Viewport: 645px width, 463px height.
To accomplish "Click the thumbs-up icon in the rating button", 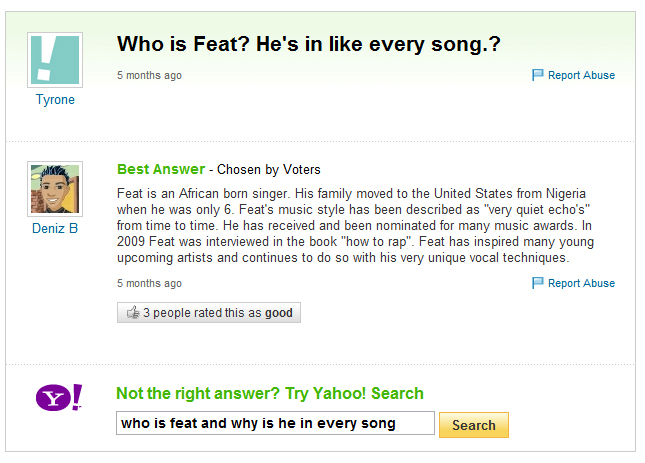I will pyautogui.click(x=132, y=313).
